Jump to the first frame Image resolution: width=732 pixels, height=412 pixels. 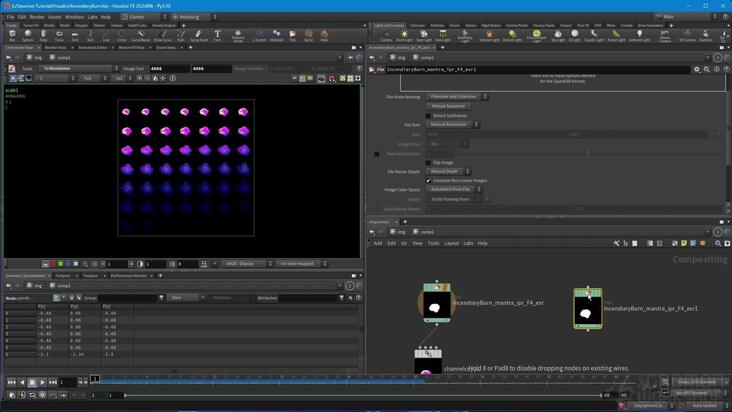11,382
